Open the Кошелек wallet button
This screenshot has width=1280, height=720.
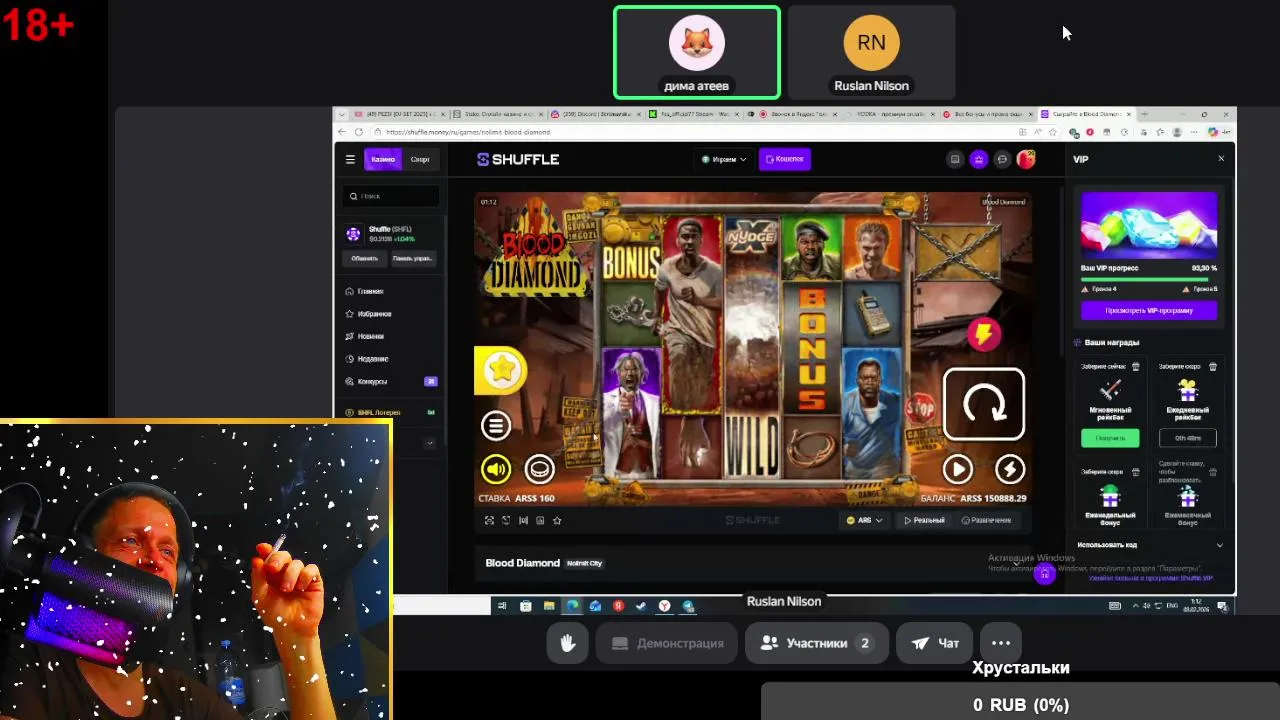785,159
